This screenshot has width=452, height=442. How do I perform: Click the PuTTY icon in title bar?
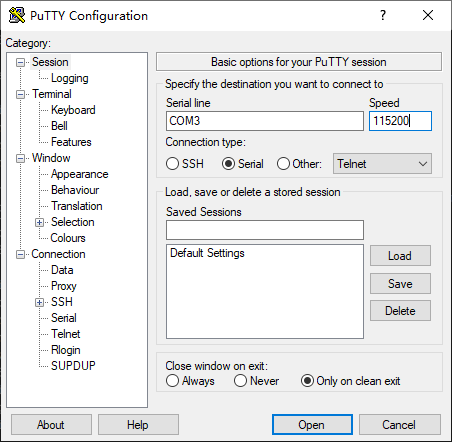[17, 15]
